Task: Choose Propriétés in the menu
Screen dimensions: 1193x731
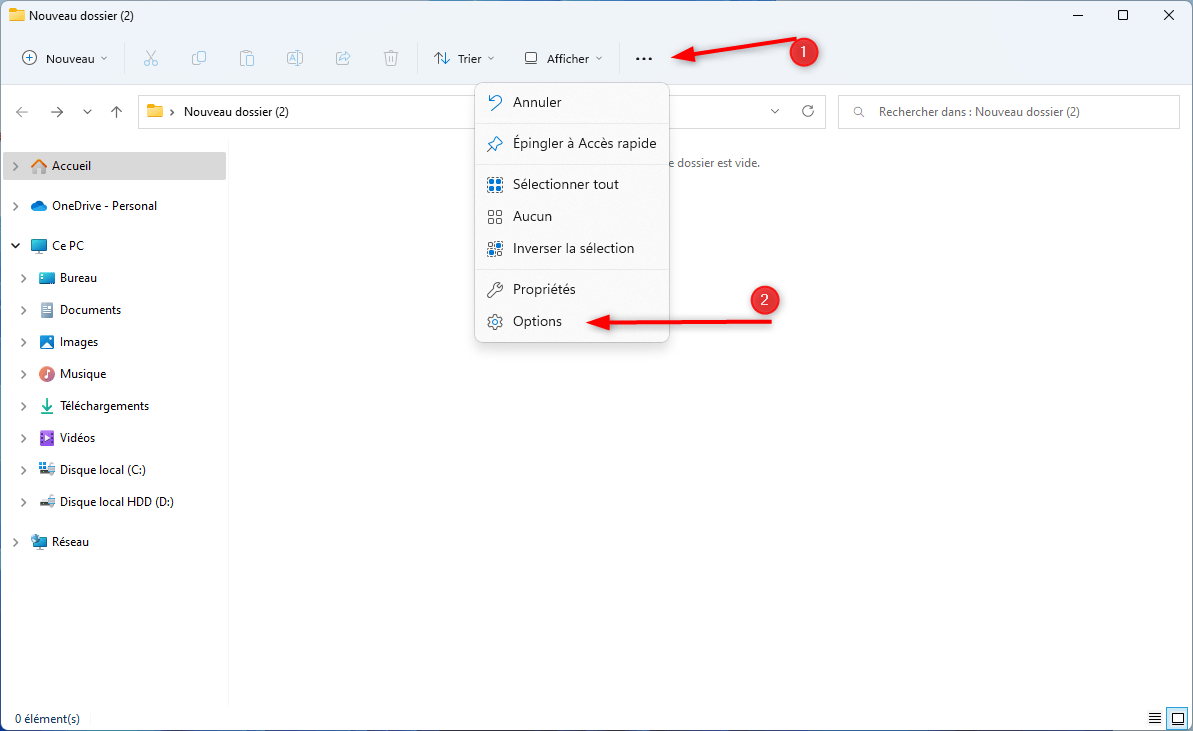Action: (572, 290)
